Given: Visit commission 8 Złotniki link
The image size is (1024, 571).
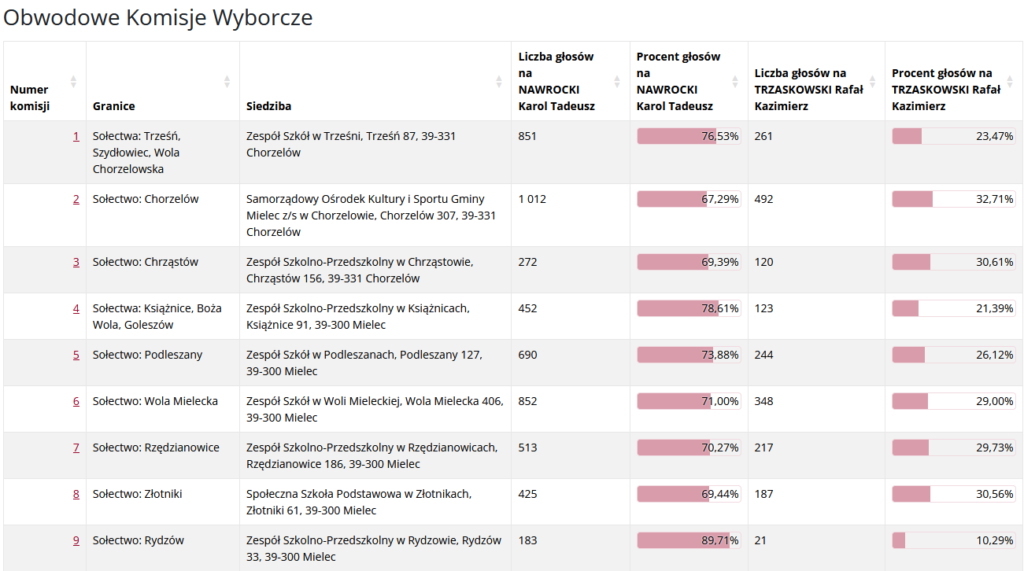Looking at the screenshot, I should pyautogui.click(x=76, y=494).
